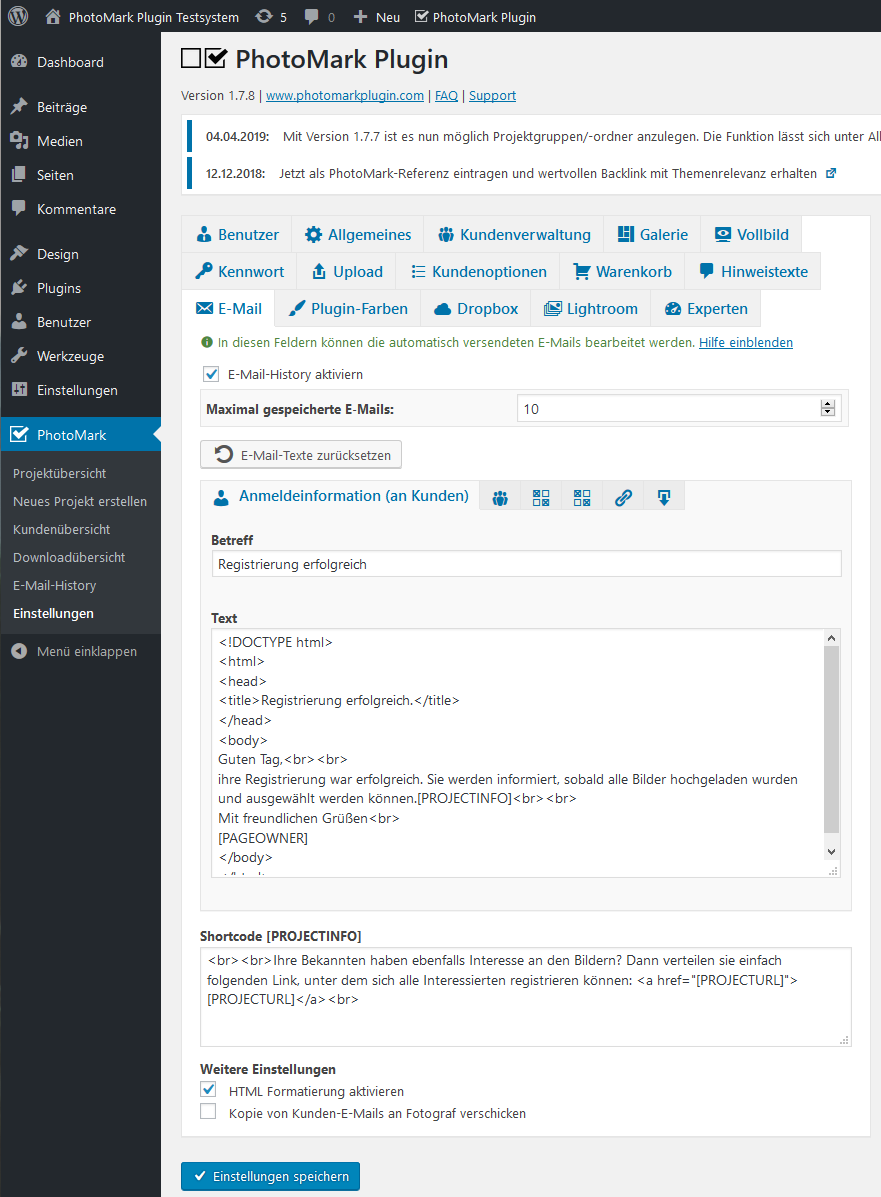
Task: Open the Kundenverwaltung tab
Action: click(514, 235)
